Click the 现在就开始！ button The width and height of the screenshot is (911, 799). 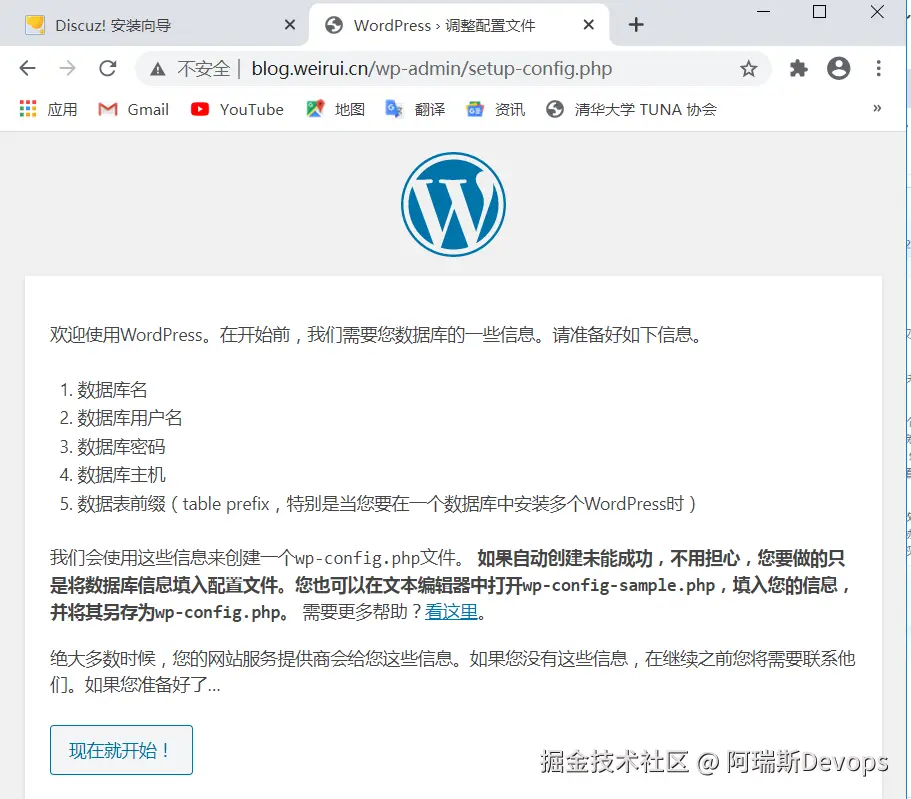click(x=121, y=750)
